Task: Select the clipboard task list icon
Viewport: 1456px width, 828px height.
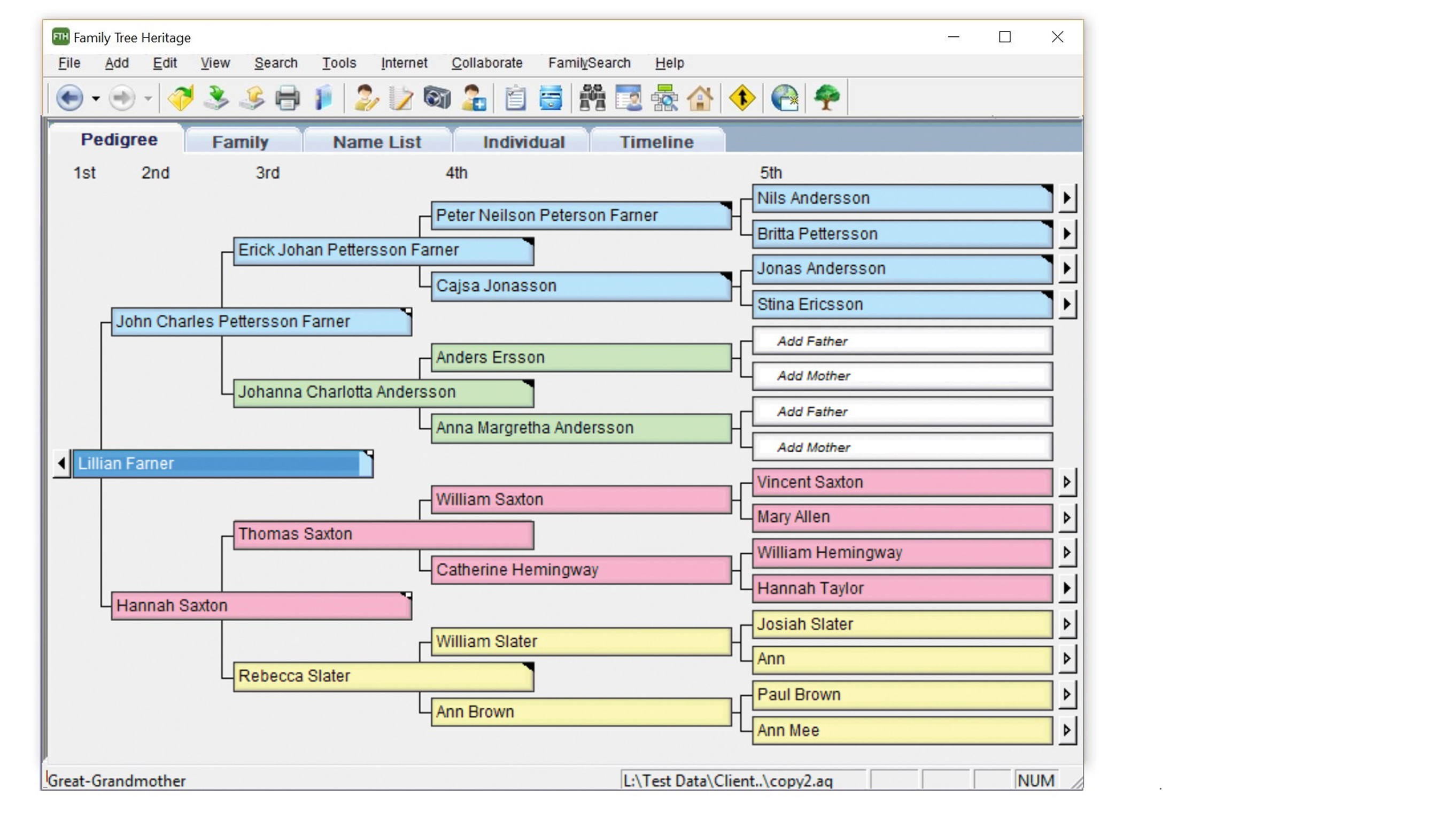Action: pos(515,98)
